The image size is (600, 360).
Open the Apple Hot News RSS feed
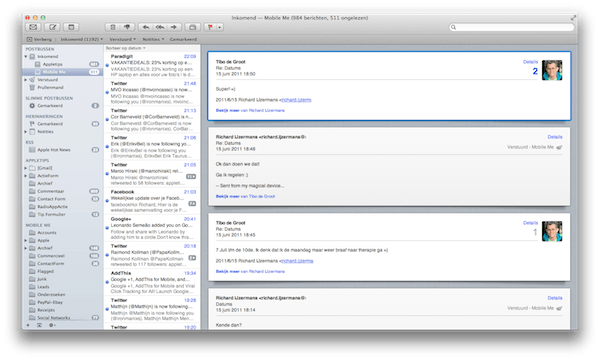[x=54, y=150]
